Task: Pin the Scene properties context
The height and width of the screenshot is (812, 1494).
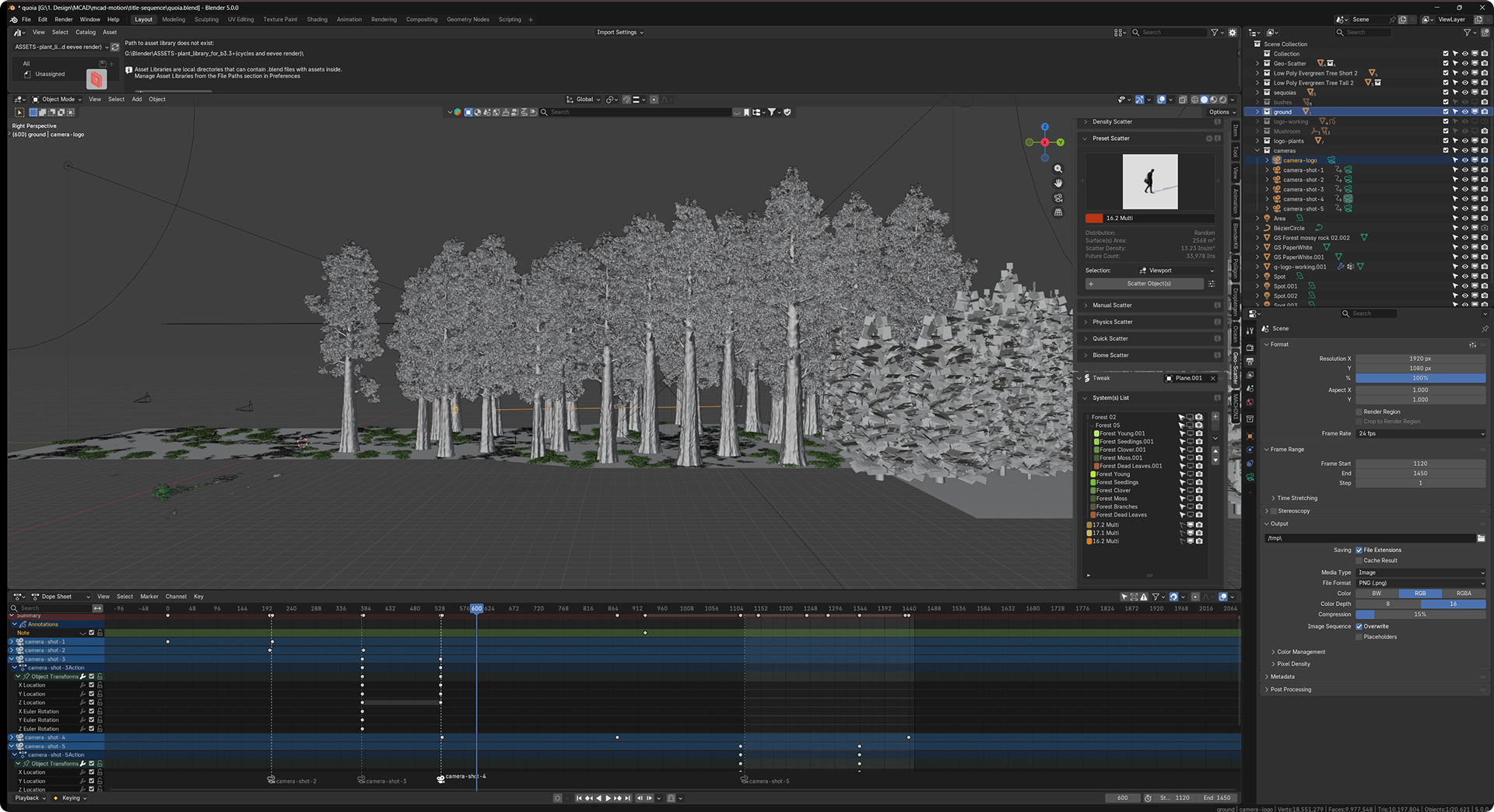Action: point(1484,329)
